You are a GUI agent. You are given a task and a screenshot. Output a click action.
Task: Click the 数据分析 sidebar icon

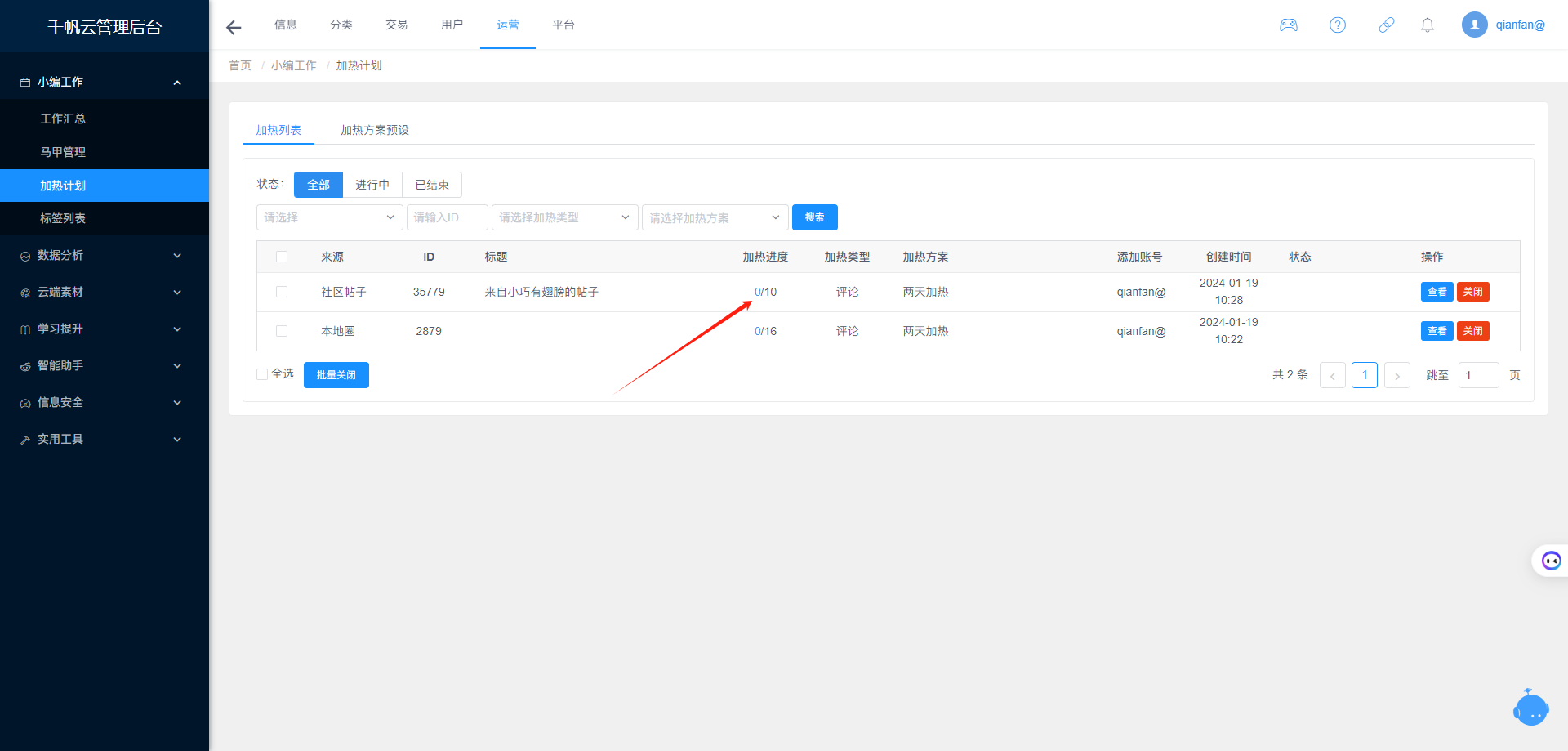click(x=25, y=256)
